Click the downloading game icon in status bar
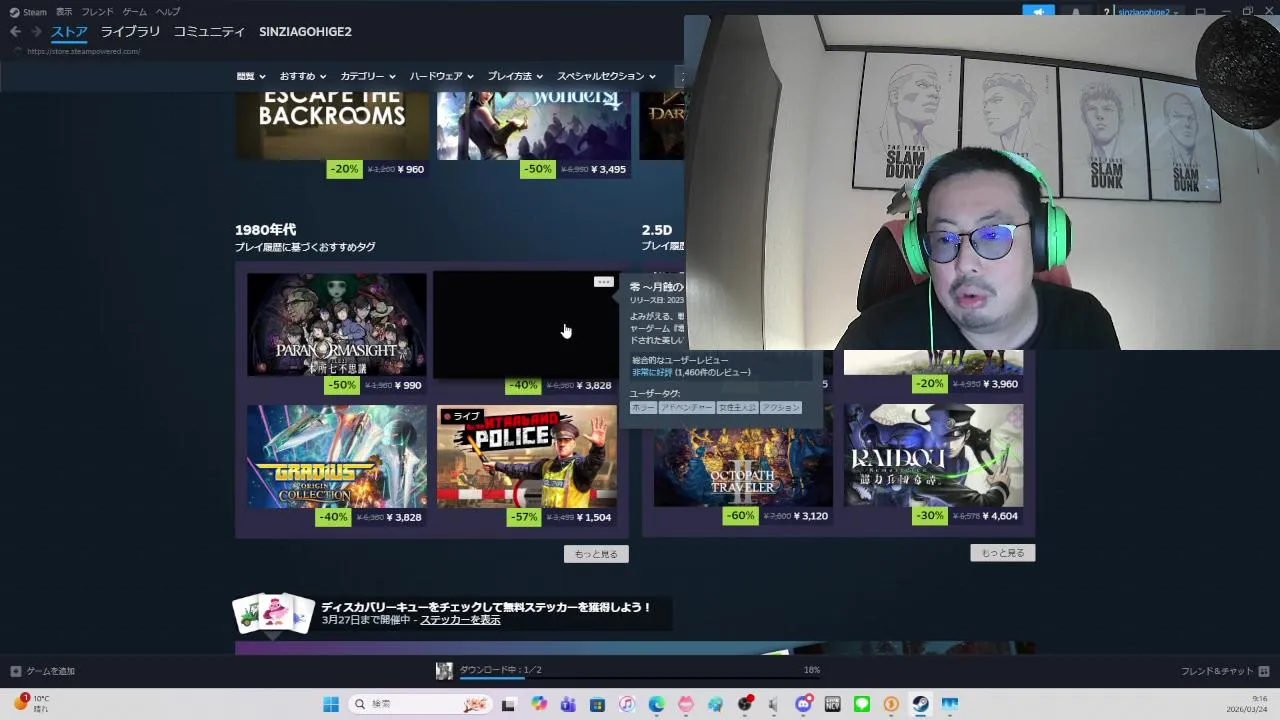This screenshot has height=720, width=1280. pyautogui.click(x=444, y=671)
